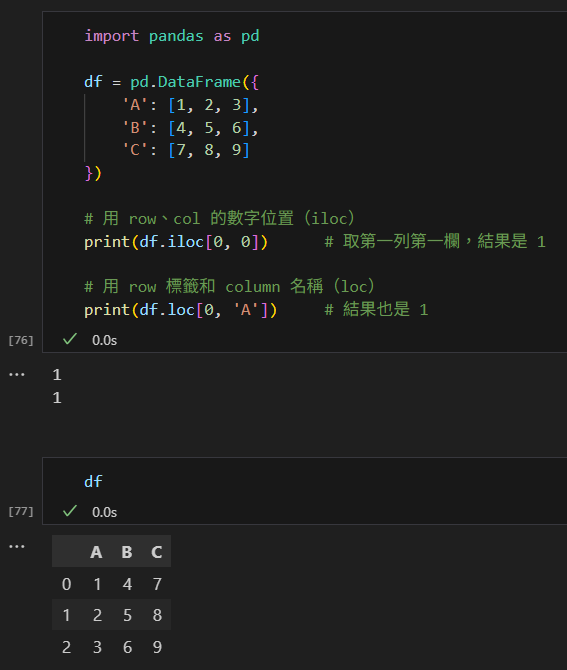Click the comment mentioning (loc)

pyautogui.click(x=229, y=286)
